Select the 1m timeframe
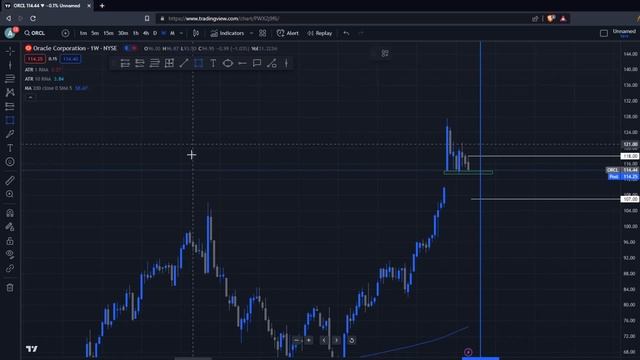This screenshot has width=640, height=360. pyautogui.click(x=83, y=33)
